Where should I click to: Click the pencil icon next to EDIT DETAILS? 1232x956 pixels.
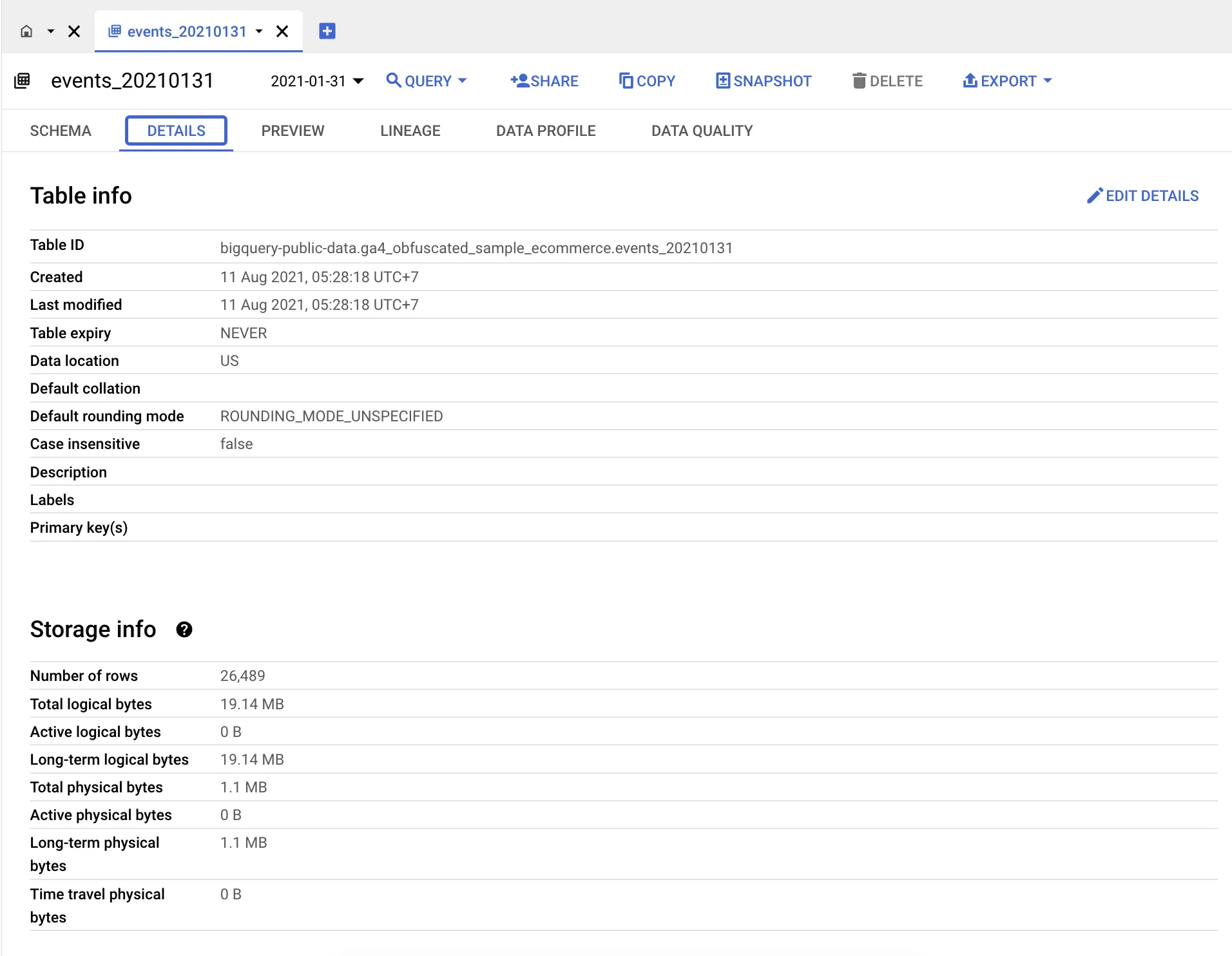click(x=1094, y=196)
